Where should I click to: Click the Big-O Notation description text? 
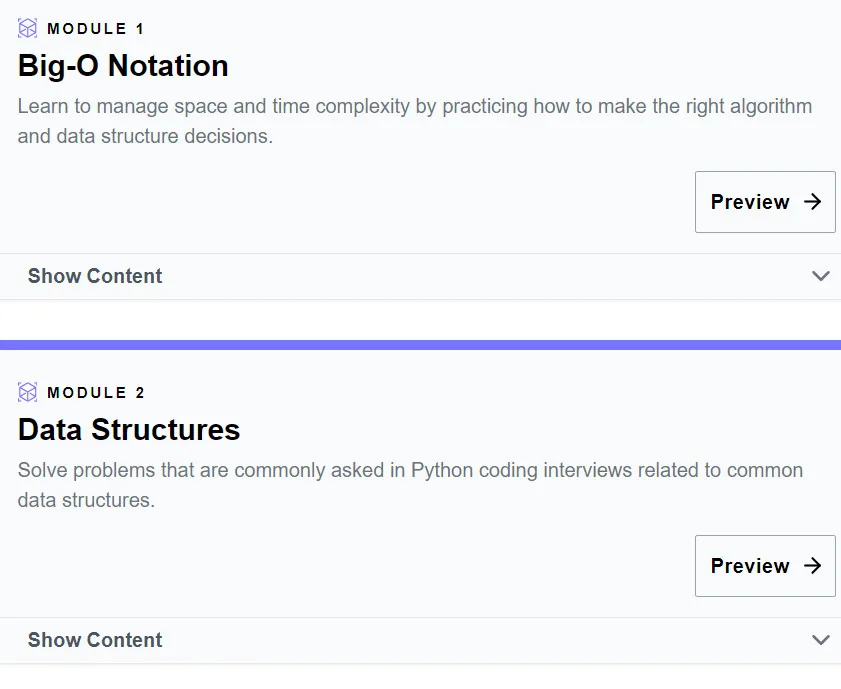(415, 121)
